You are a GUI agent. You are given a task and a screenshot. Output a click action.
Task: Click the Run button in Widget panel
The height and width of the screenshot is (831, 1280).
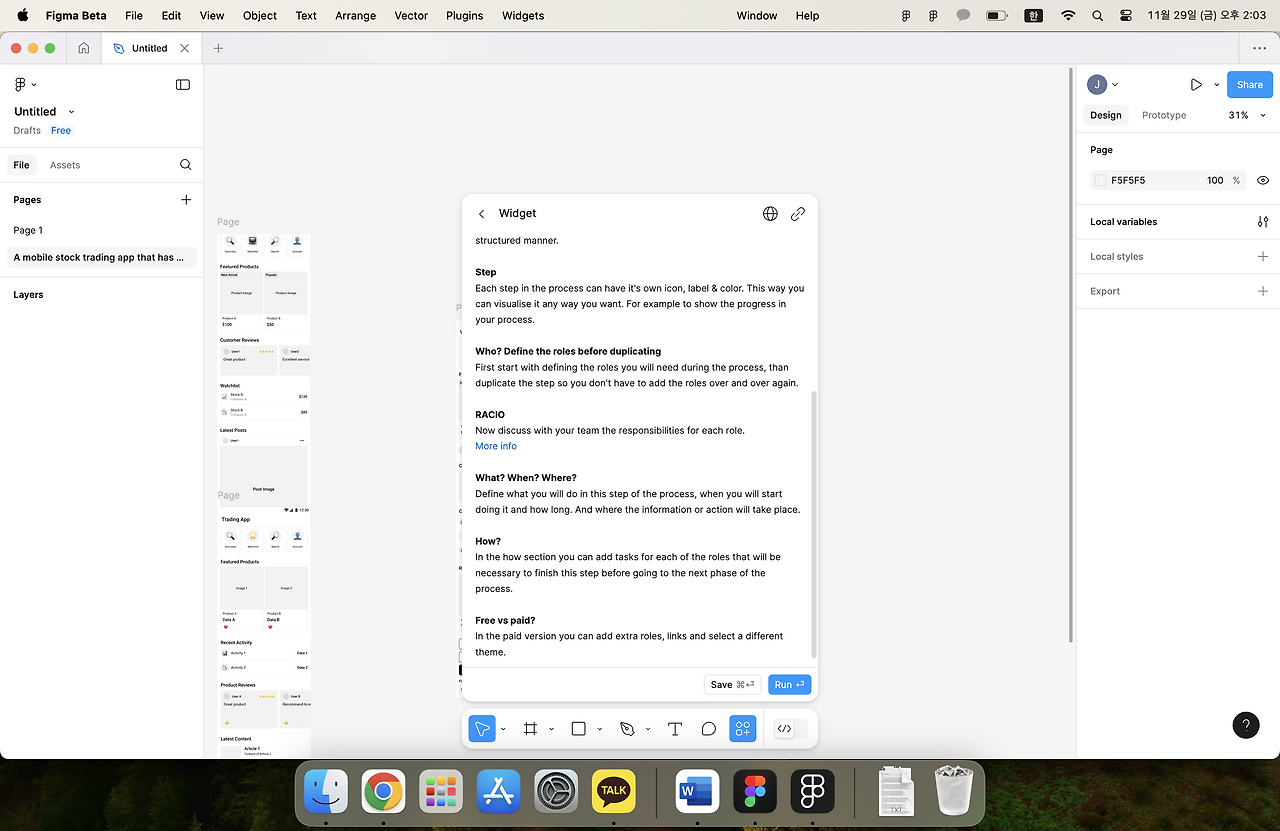point(789,685)
